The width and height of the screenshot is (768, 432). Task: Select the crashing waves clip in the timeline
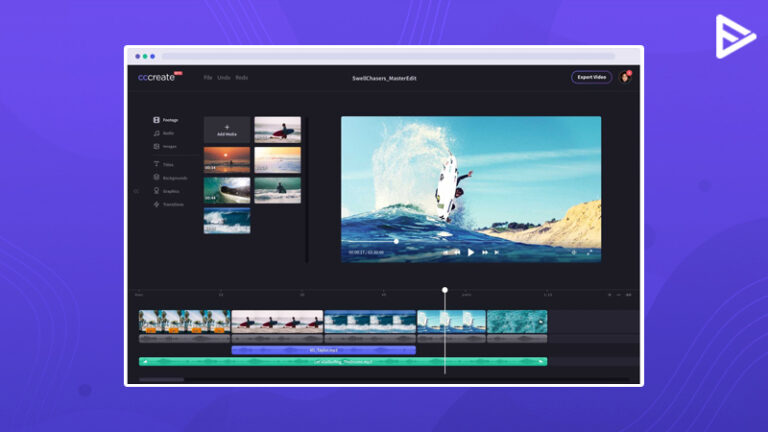click(x=370, y=322)
